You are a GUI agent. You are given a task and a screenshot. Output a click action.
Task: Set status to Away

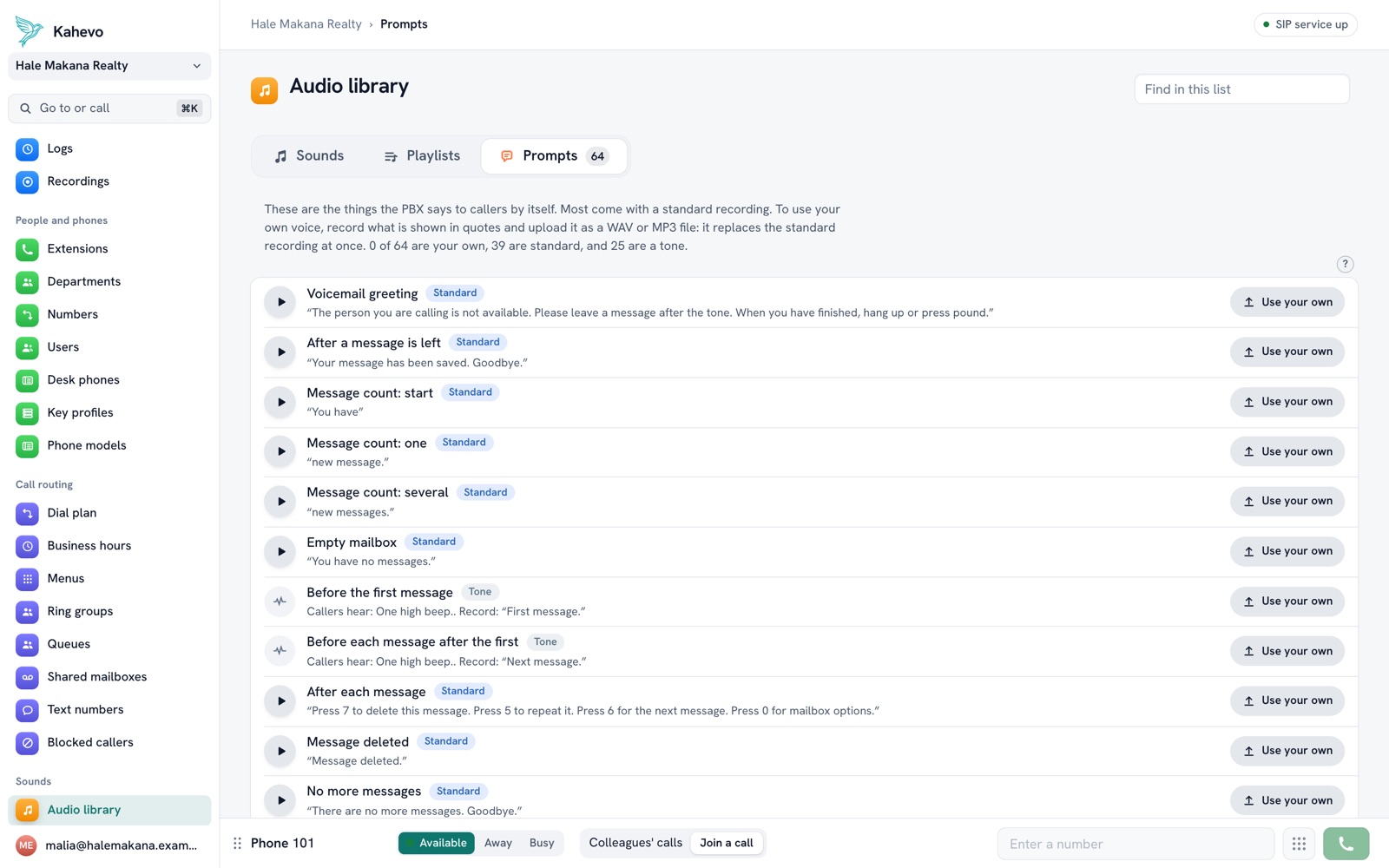point(498,843)
